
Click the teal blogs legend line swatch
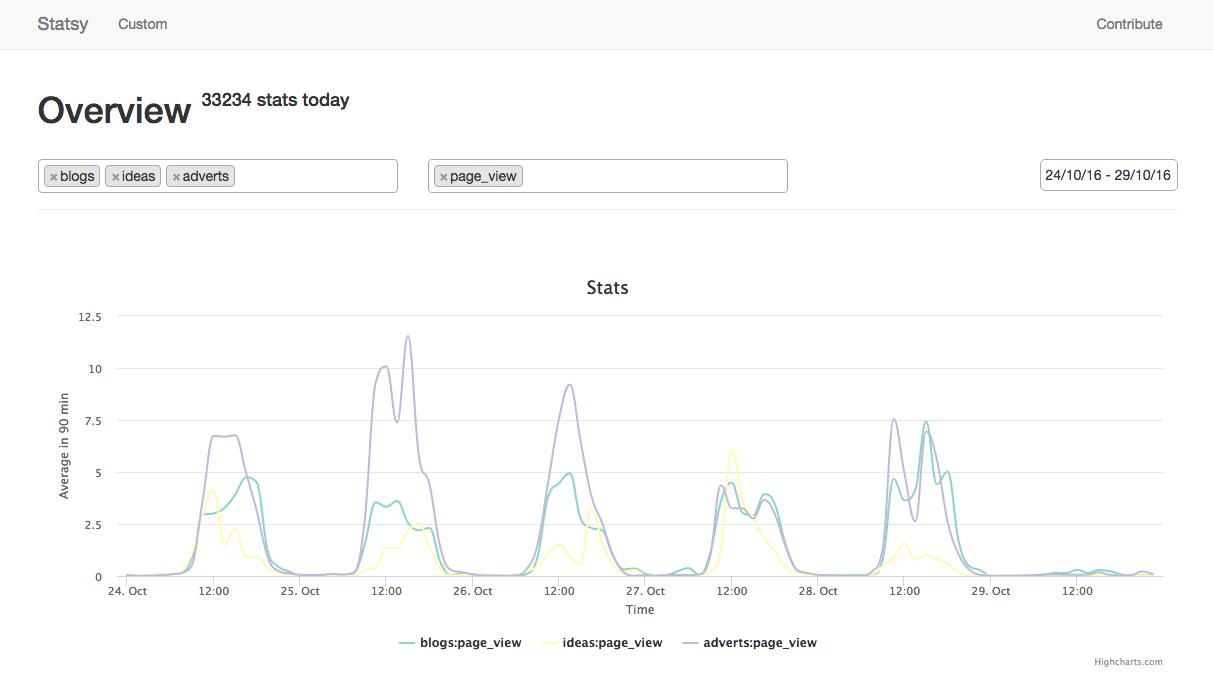coord(407,643)
